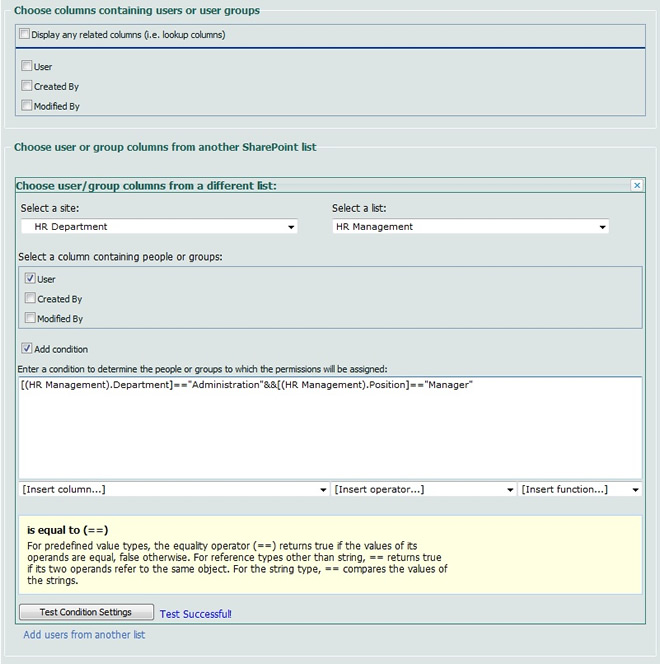The image size is (660, 664).
Task: Click the Test Successful! status text
Action: pos(195,613)
